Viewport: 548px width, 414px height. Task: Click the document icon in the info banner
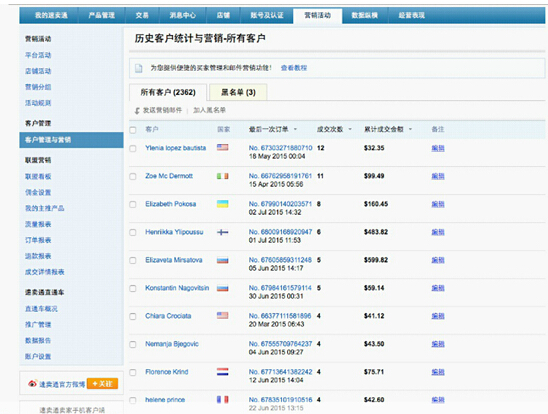pos(139,68)
